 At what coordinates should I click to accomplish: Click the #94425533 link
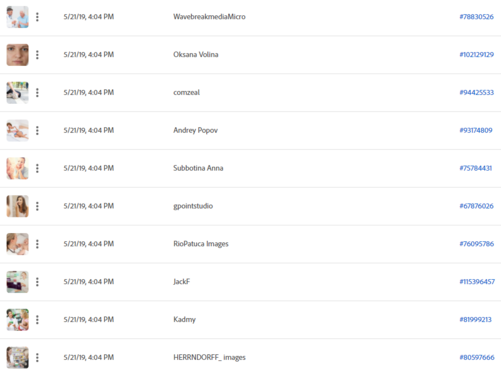[x=477, y=92]
